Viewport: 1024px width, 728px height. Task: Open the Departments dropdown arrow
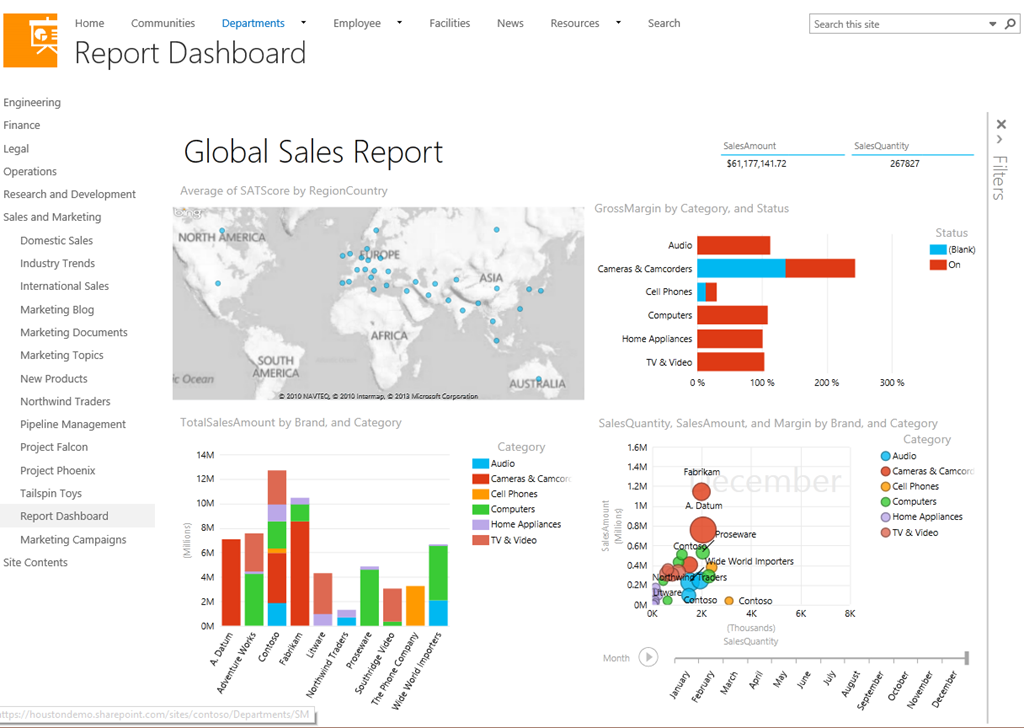(x=303, y=23)
